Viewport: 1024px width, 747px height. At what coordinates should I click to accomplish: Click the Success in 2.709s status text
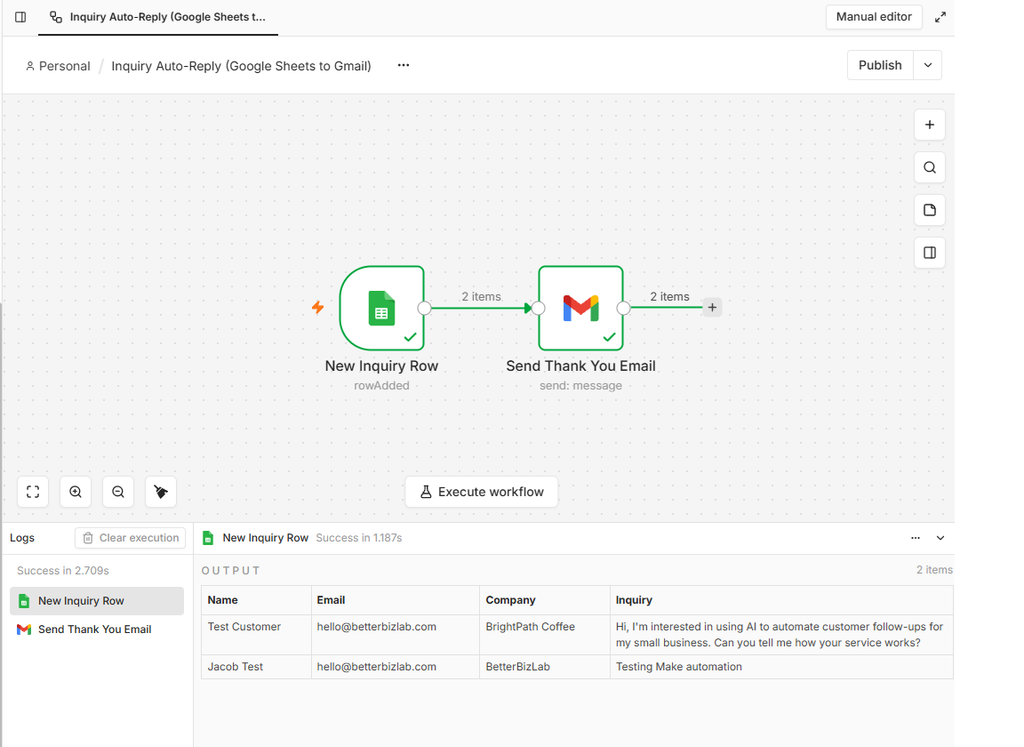click(x=63, y=571)
